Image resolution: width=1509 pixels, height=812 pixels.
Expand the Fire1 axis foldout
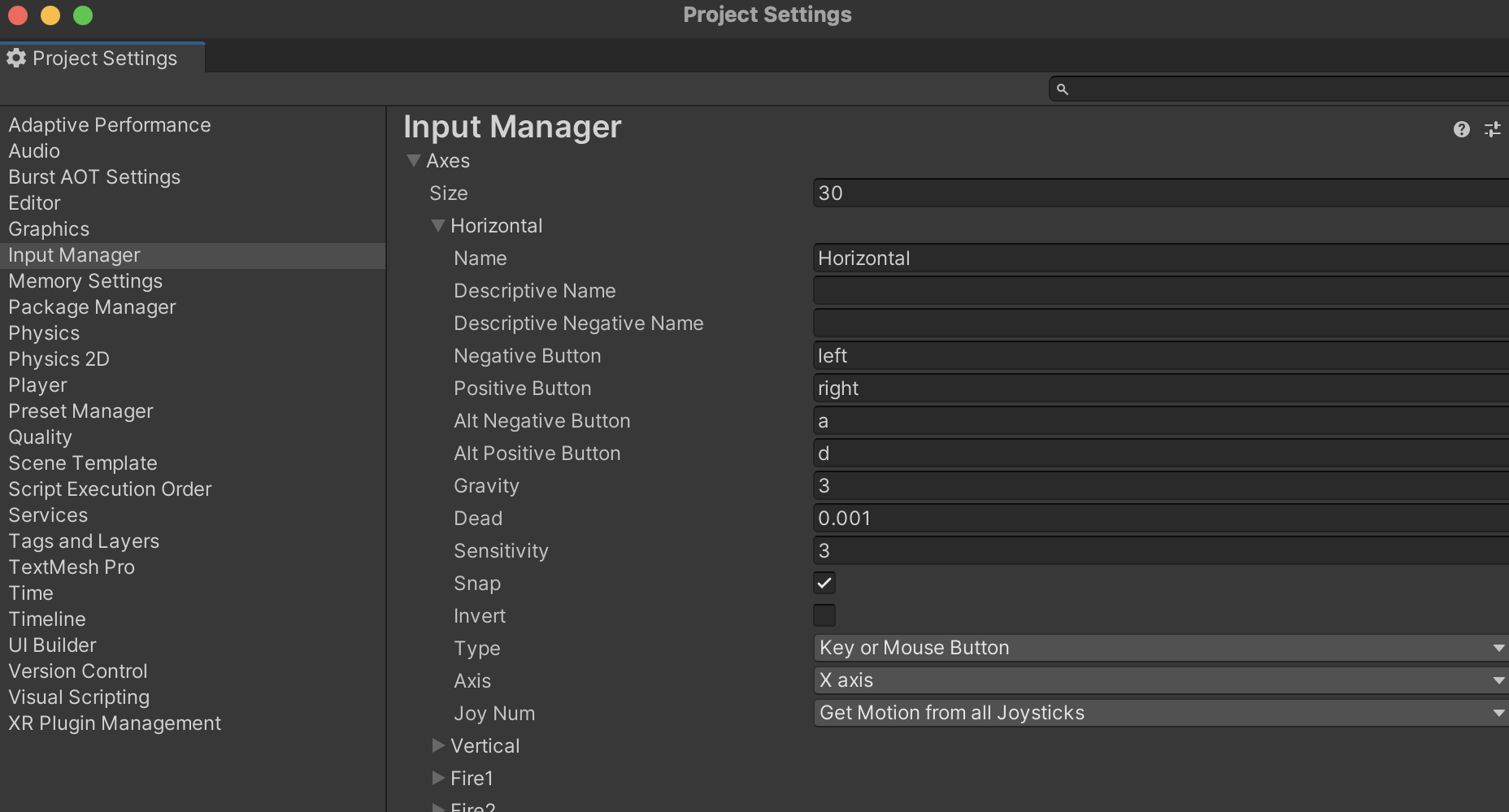coord(438,778)
